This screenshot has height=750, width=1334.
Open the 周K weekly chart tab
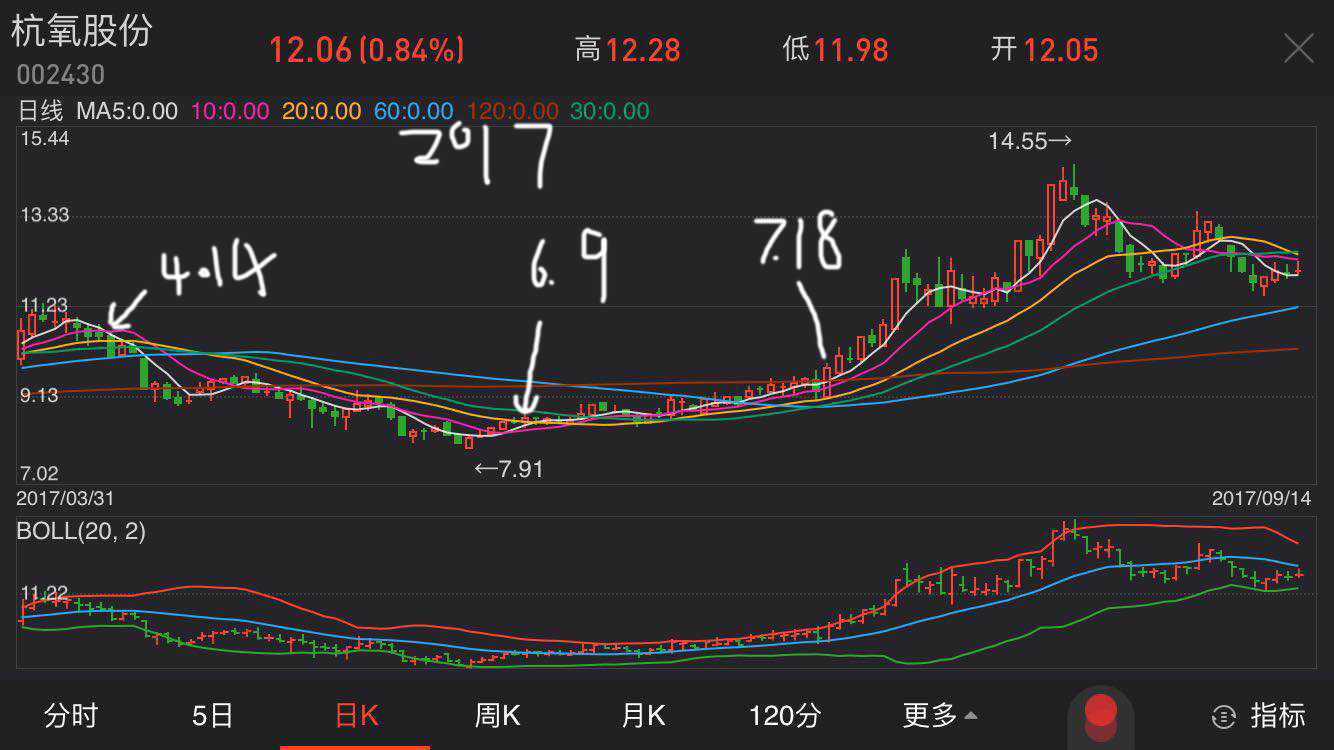[x=497, y=715]
